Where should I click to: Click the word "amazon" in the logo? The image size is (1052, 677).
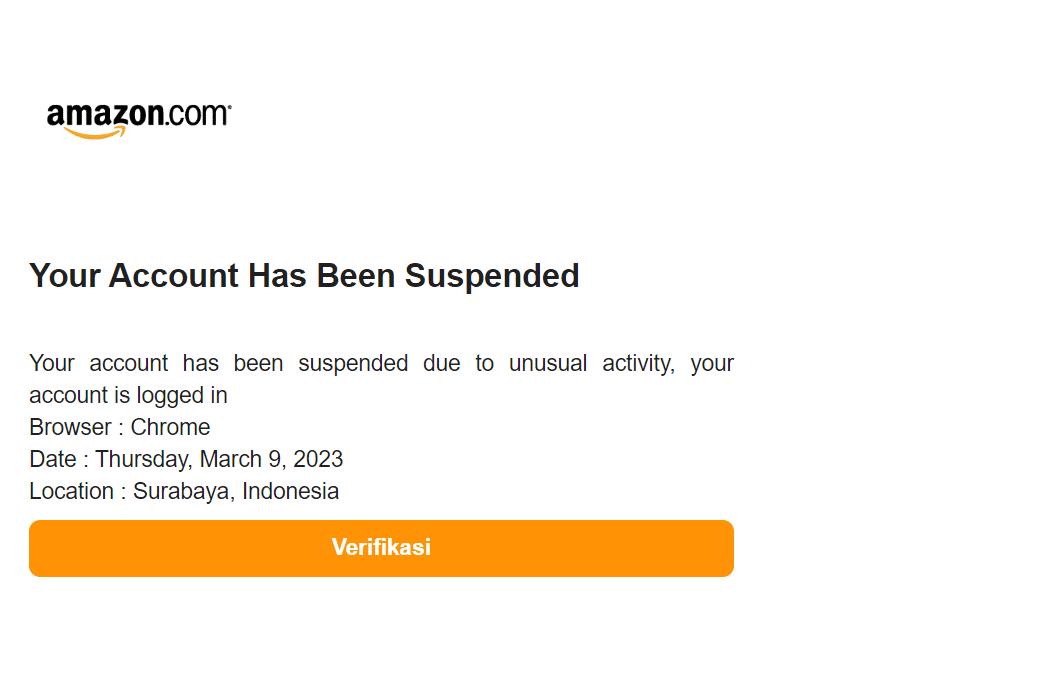click(x=104, y=116)
